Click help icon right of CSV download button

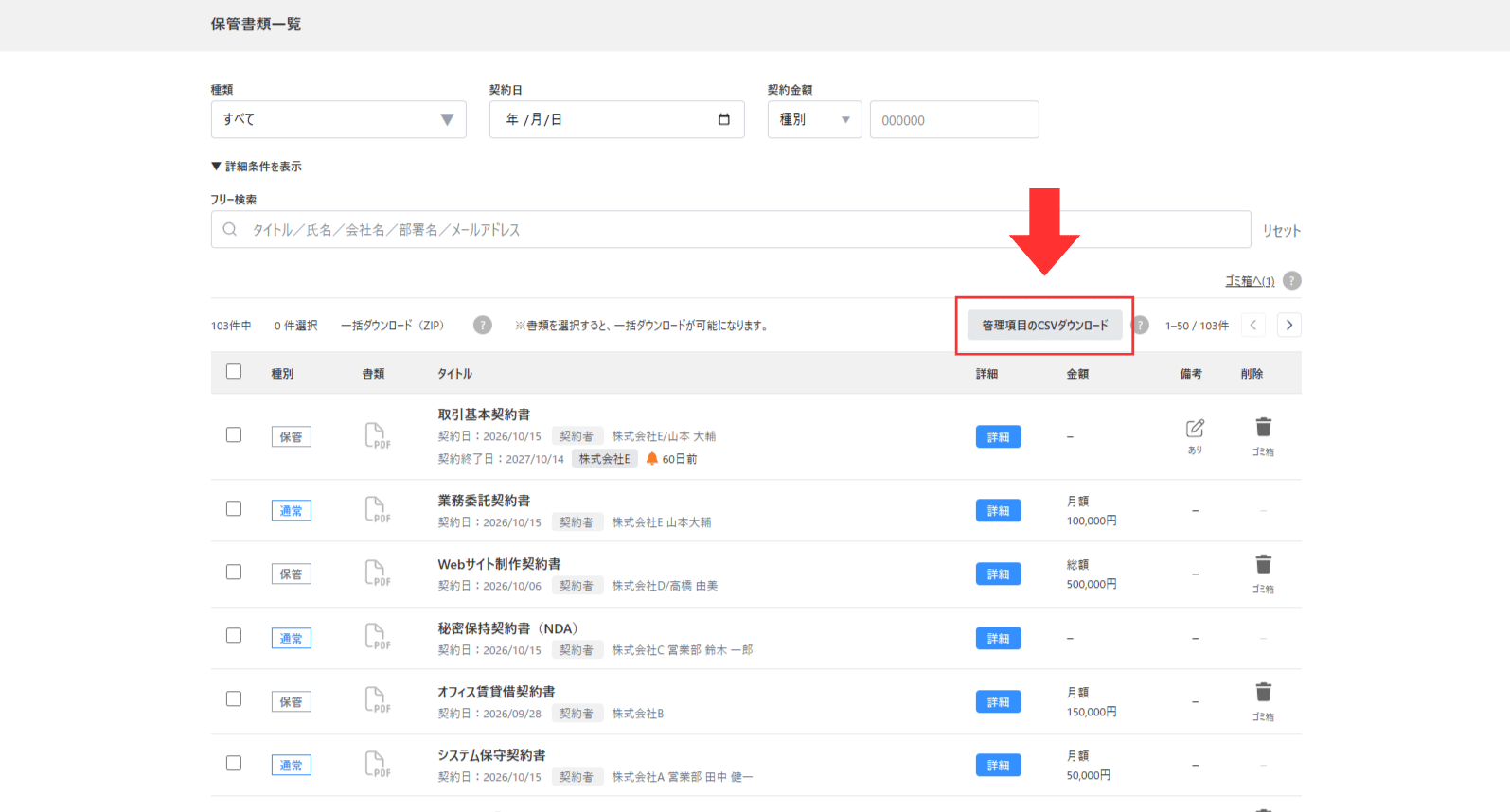point(1141,325)
